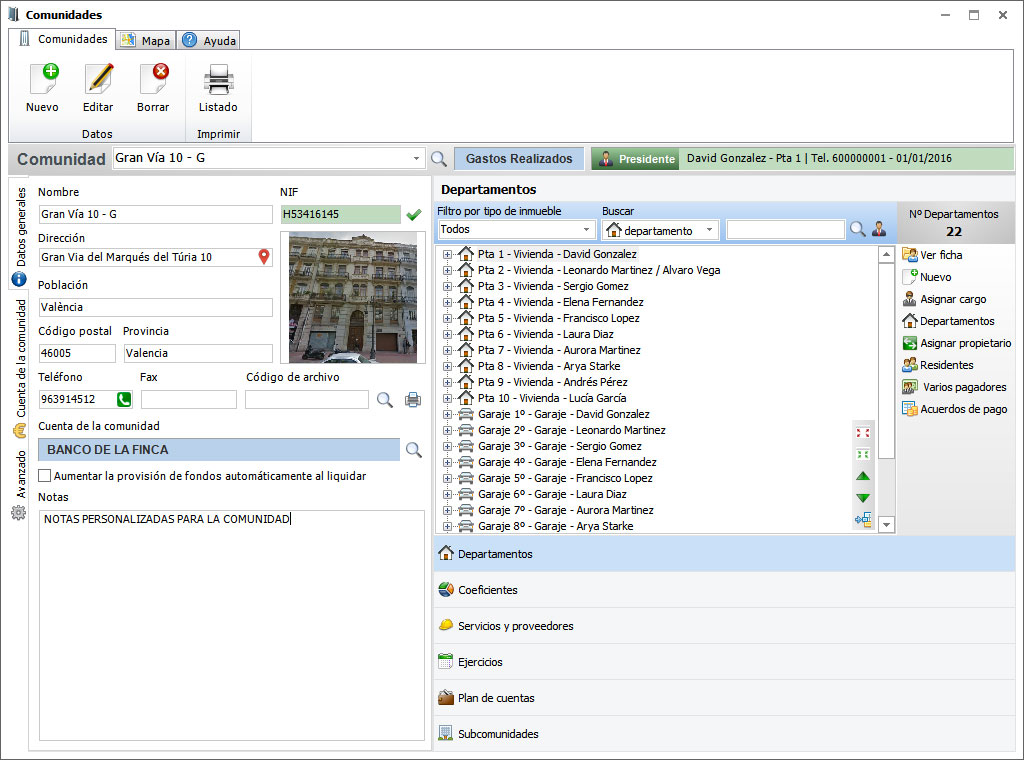Open Acuerdos de pago

[x=955, y=409]
